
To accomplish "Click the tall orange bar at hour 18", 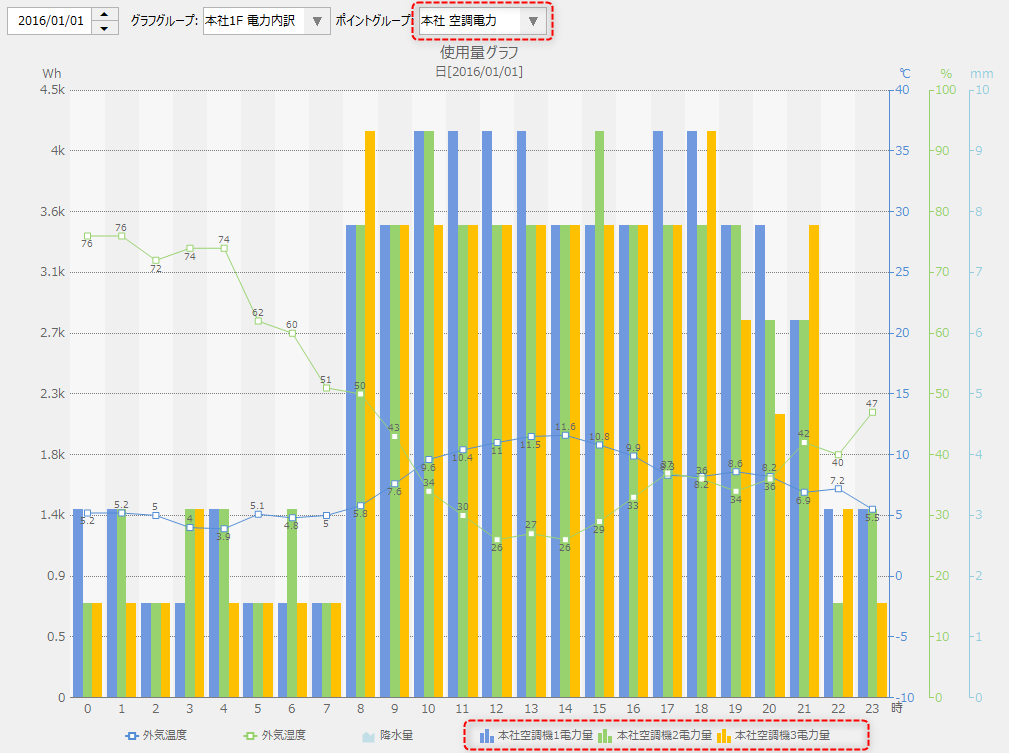I will (x=711, y=414).
